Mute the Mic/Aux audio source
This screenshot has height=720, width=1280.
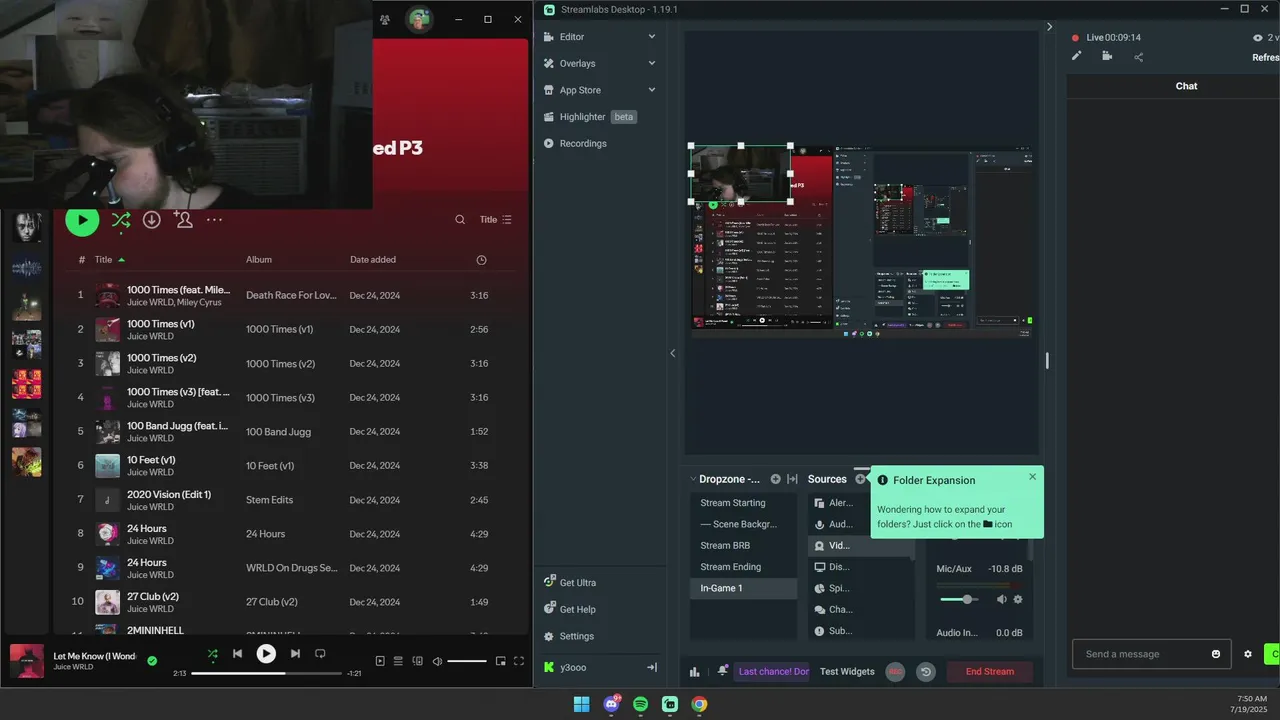(1001, 599)
